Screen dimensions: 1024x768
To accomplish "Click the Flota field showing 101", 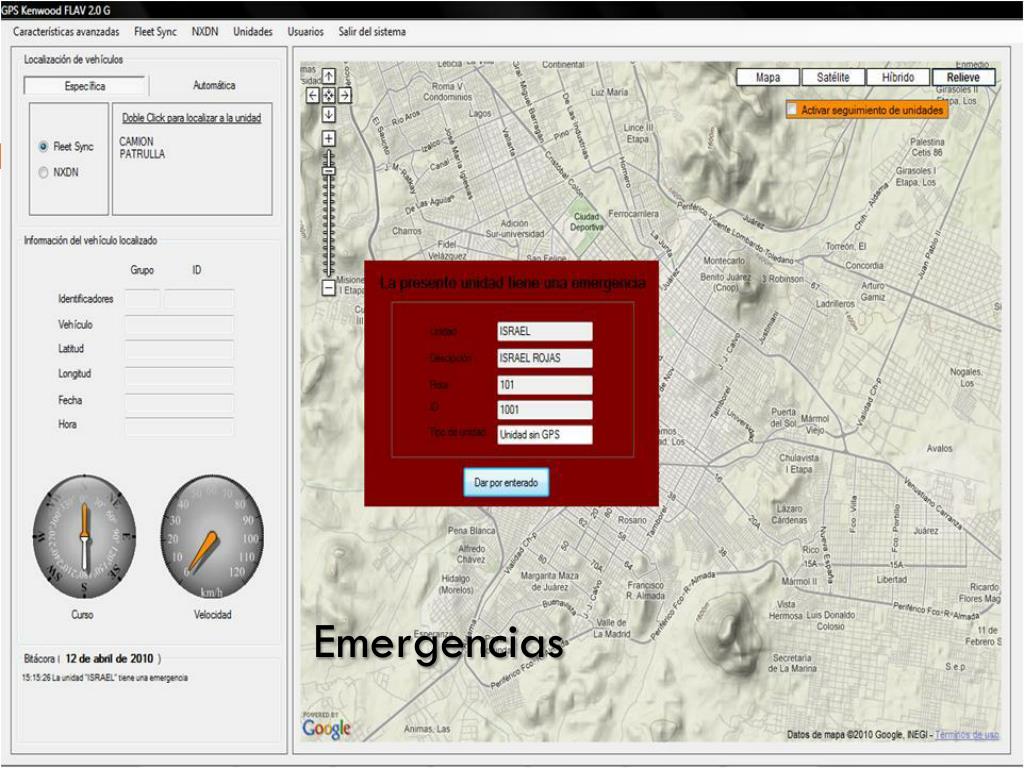I will coord(545,385).
